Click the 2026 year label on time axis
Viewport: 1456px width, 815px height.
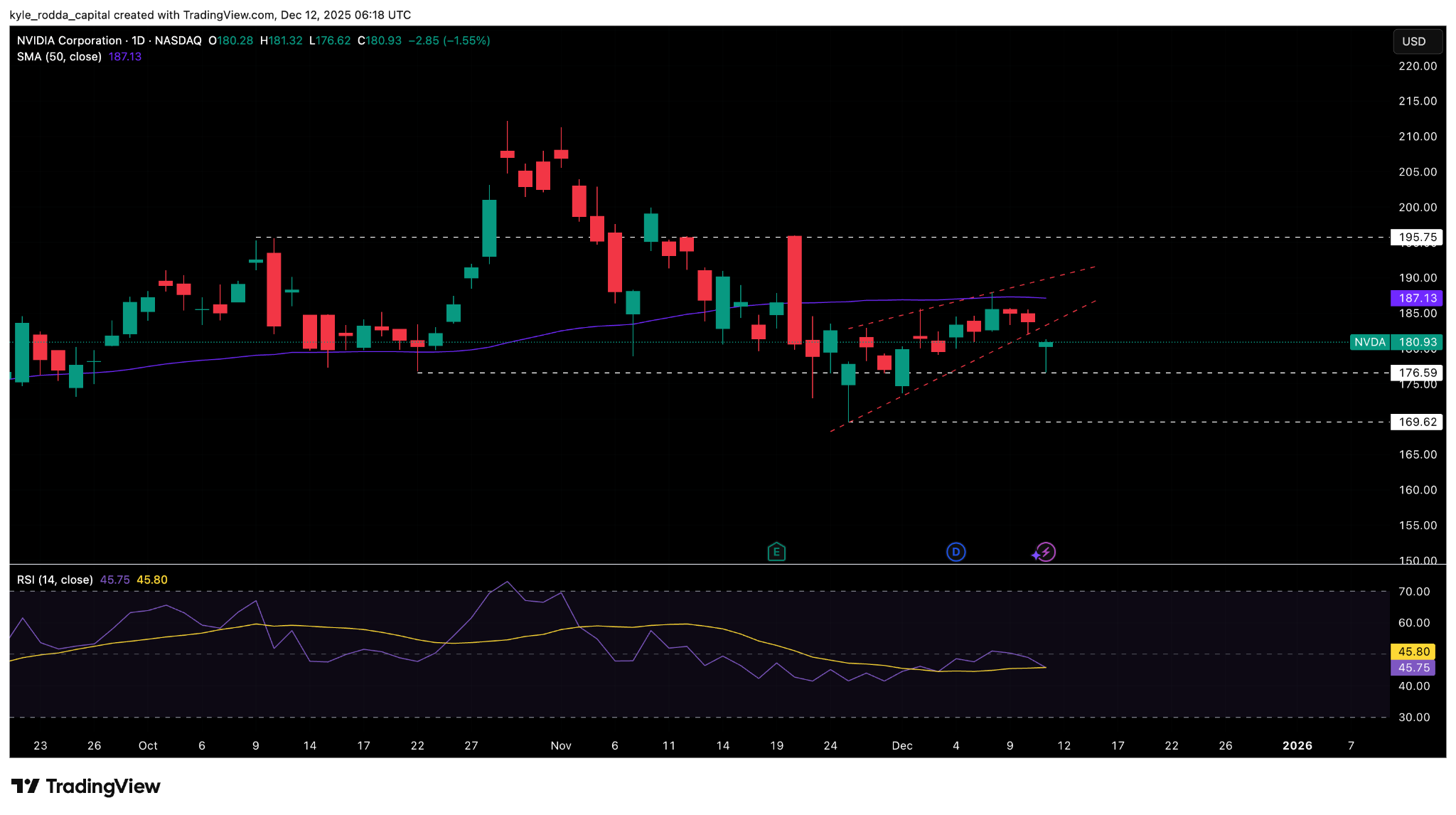(x=1297, y=745)
